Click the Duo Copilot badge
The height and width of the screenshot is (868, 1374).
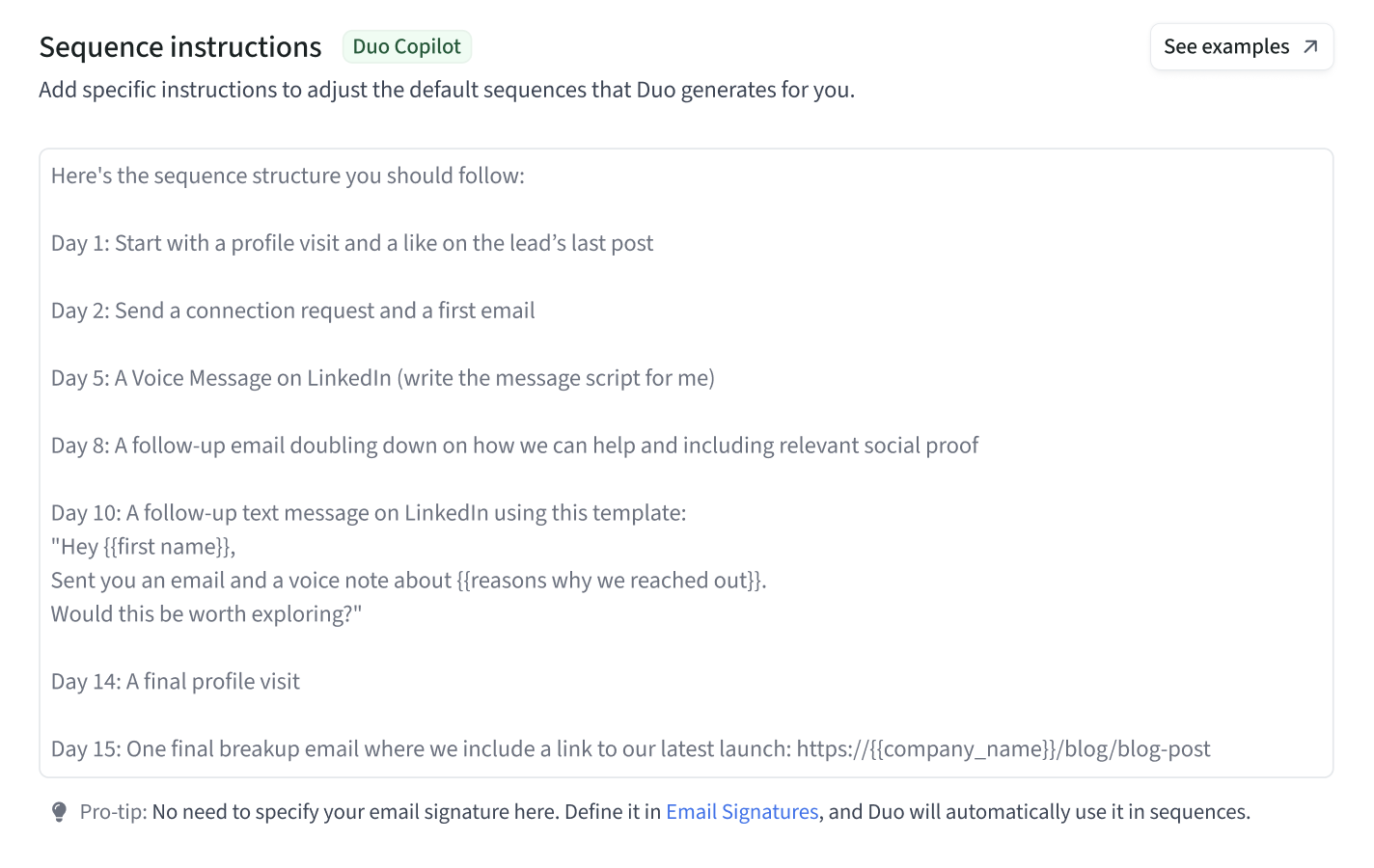(x=406, y=47)
